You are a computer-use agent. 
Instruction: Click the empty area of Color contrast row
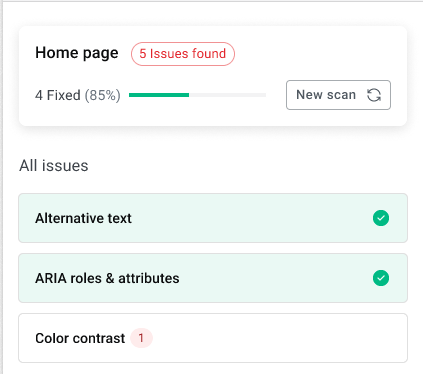tap(280, 338)
